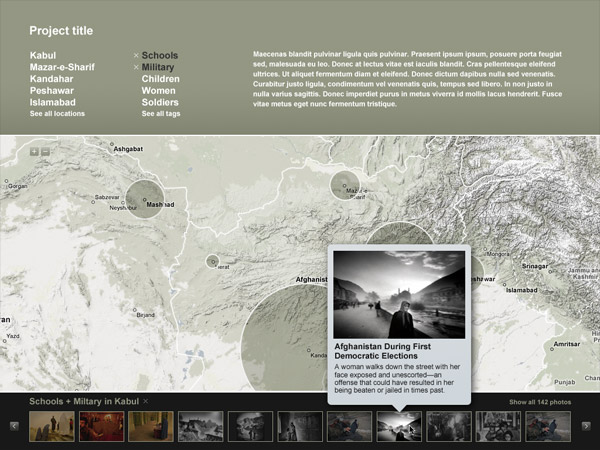Click the small Herat circle marker
The width and height of the screenshot is (600, 450).
coord(212,261)
